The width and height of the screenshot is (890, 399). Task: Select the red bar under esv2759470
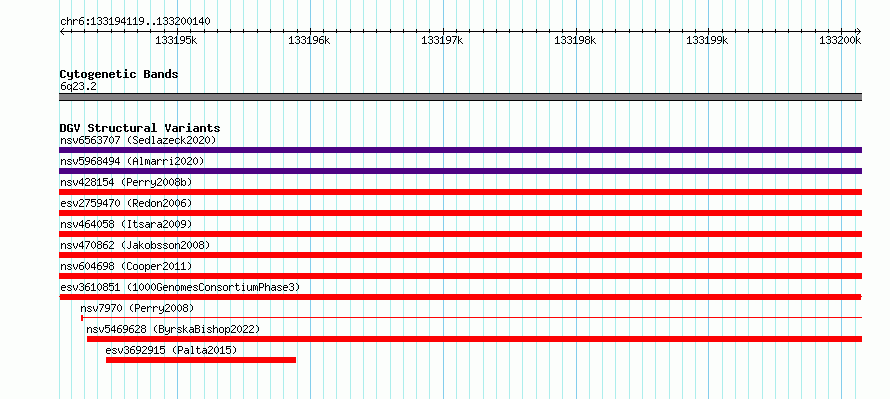pyautogui.click(x=460, y=213)
